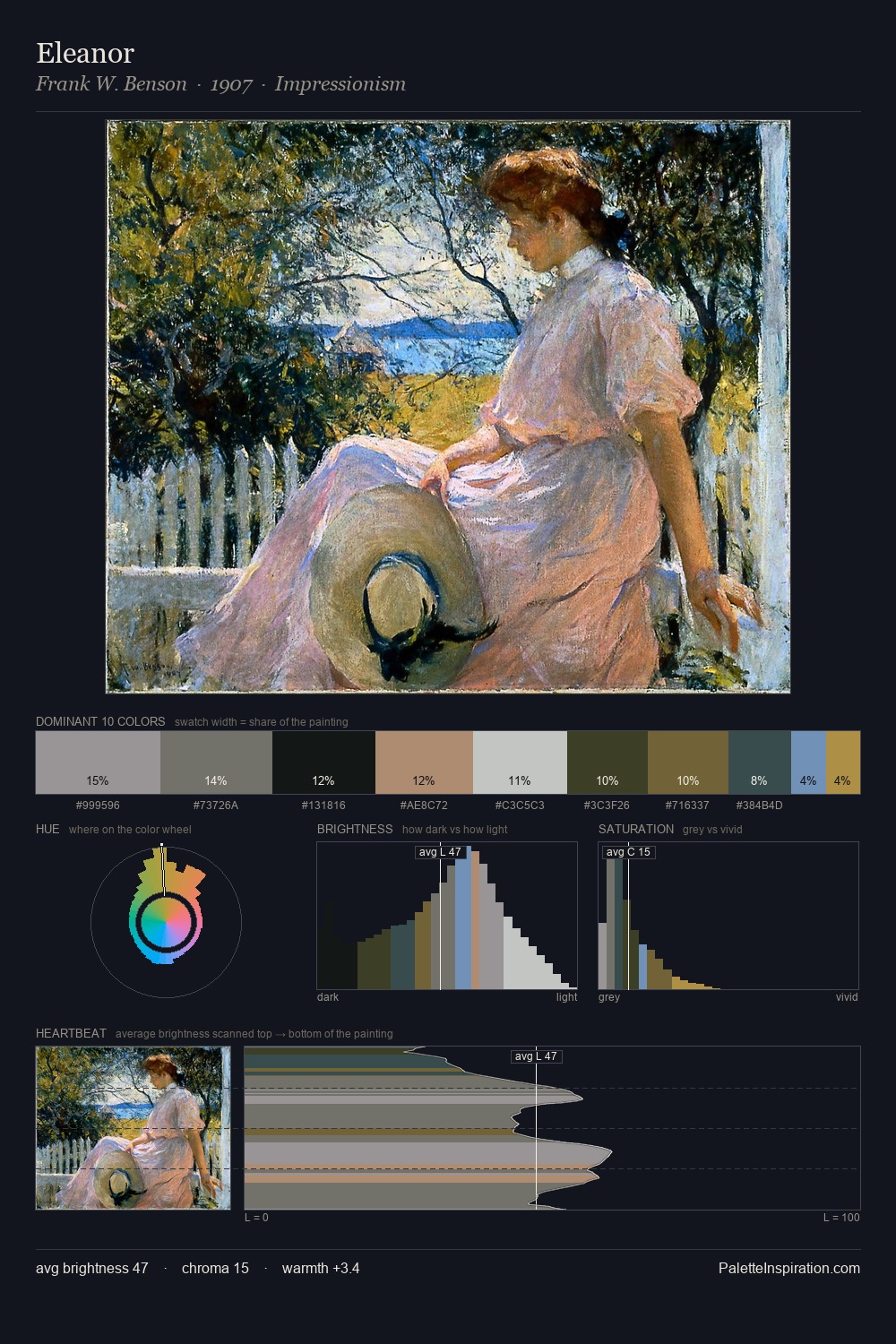Viewport: 896px width, 1344px height.
Task: Click the hex label #C3C5C3
Action: coord(520,806)
